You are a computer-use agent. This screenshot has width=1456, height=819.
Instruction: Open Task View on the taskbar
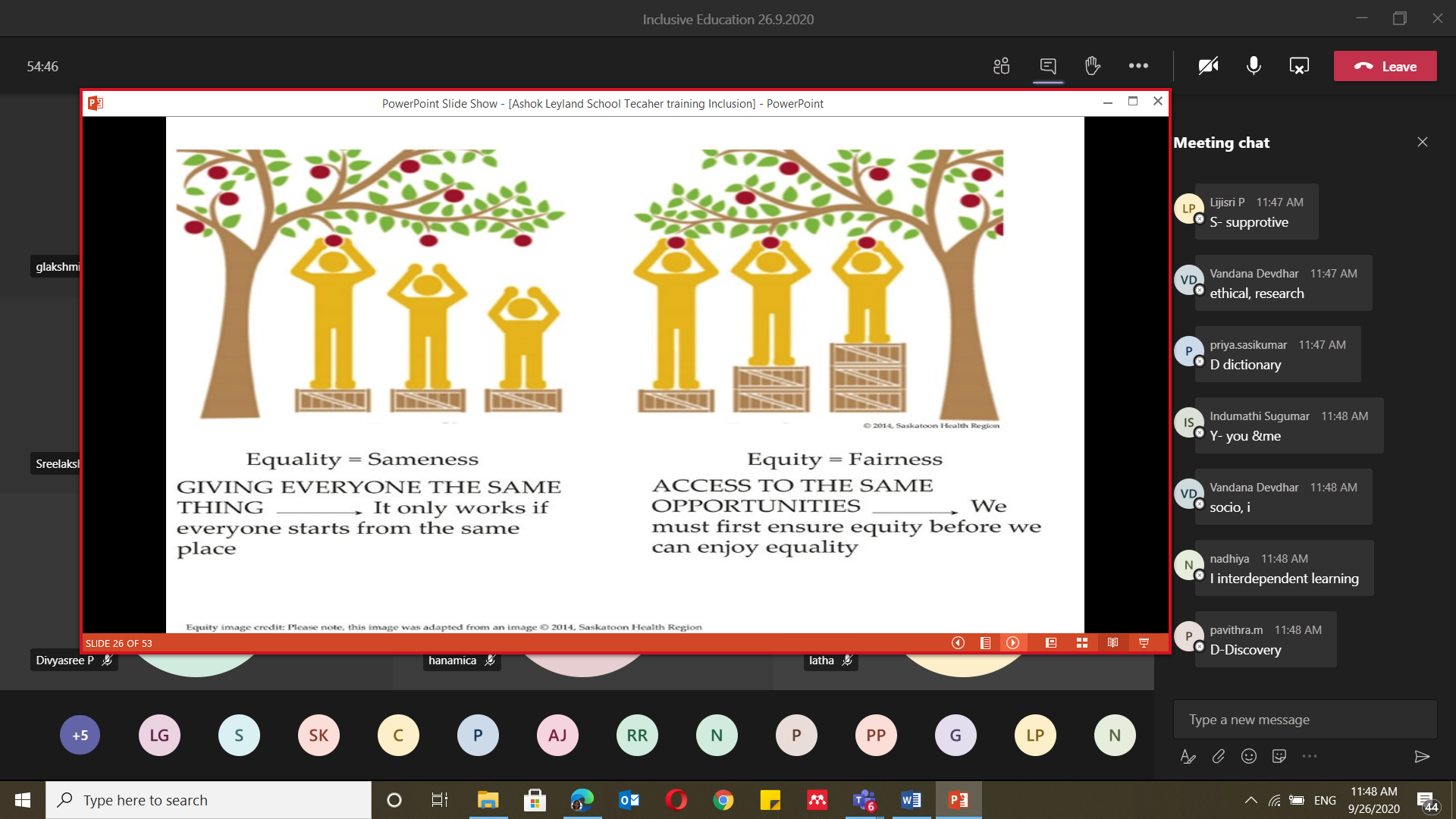[x=440, y=800]
